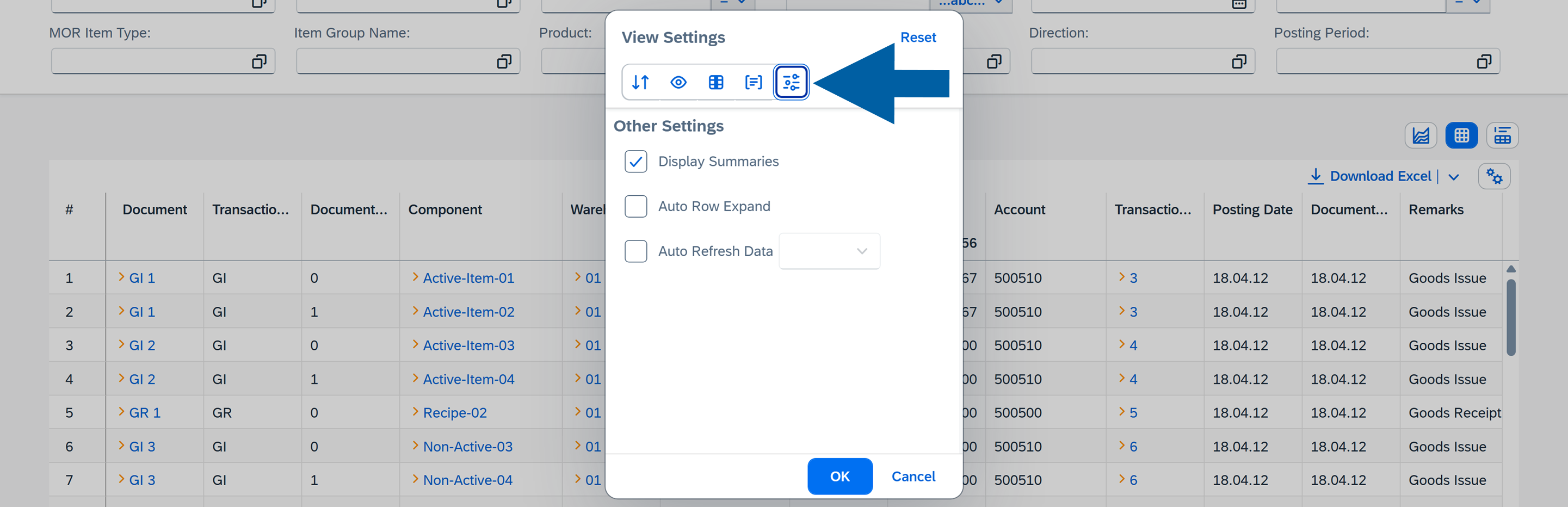Switch to the chart view

[1420, 135]
